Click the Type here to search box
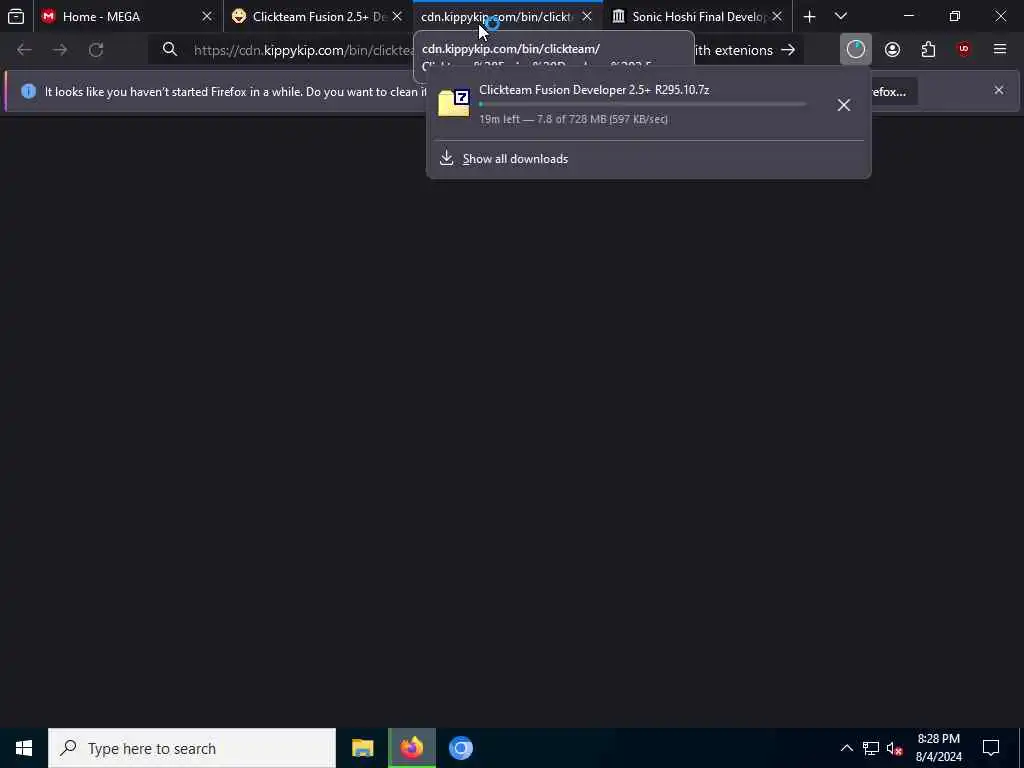This screenshot has width=1024, height=768. (x=192, y=748)
